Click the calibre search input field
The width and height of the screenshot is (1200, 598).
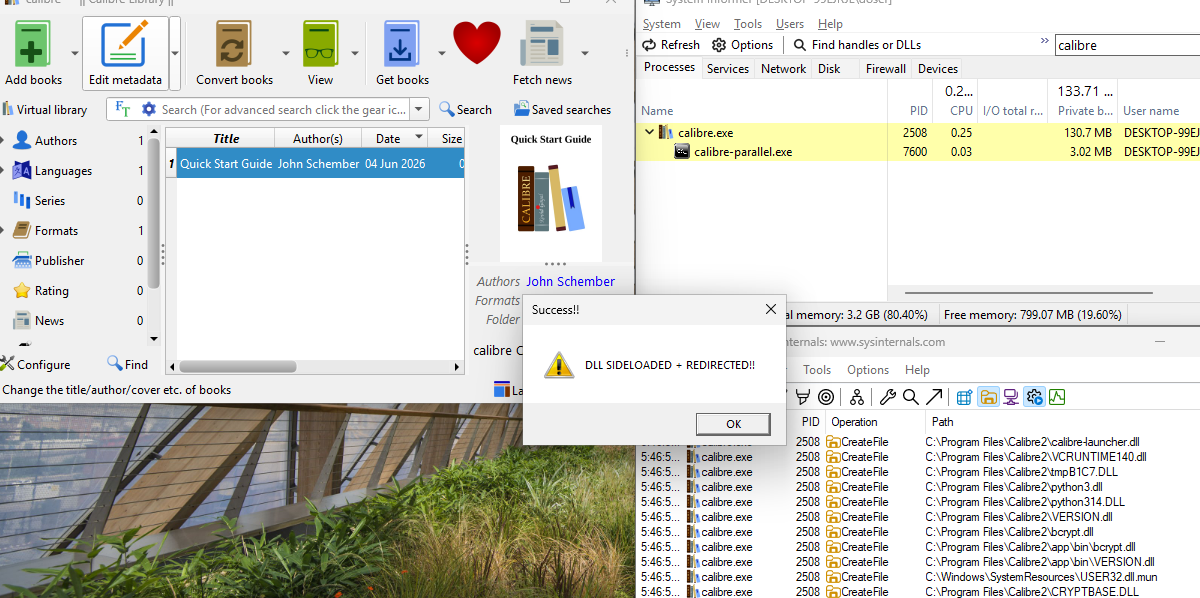click(x=284, y=109)
